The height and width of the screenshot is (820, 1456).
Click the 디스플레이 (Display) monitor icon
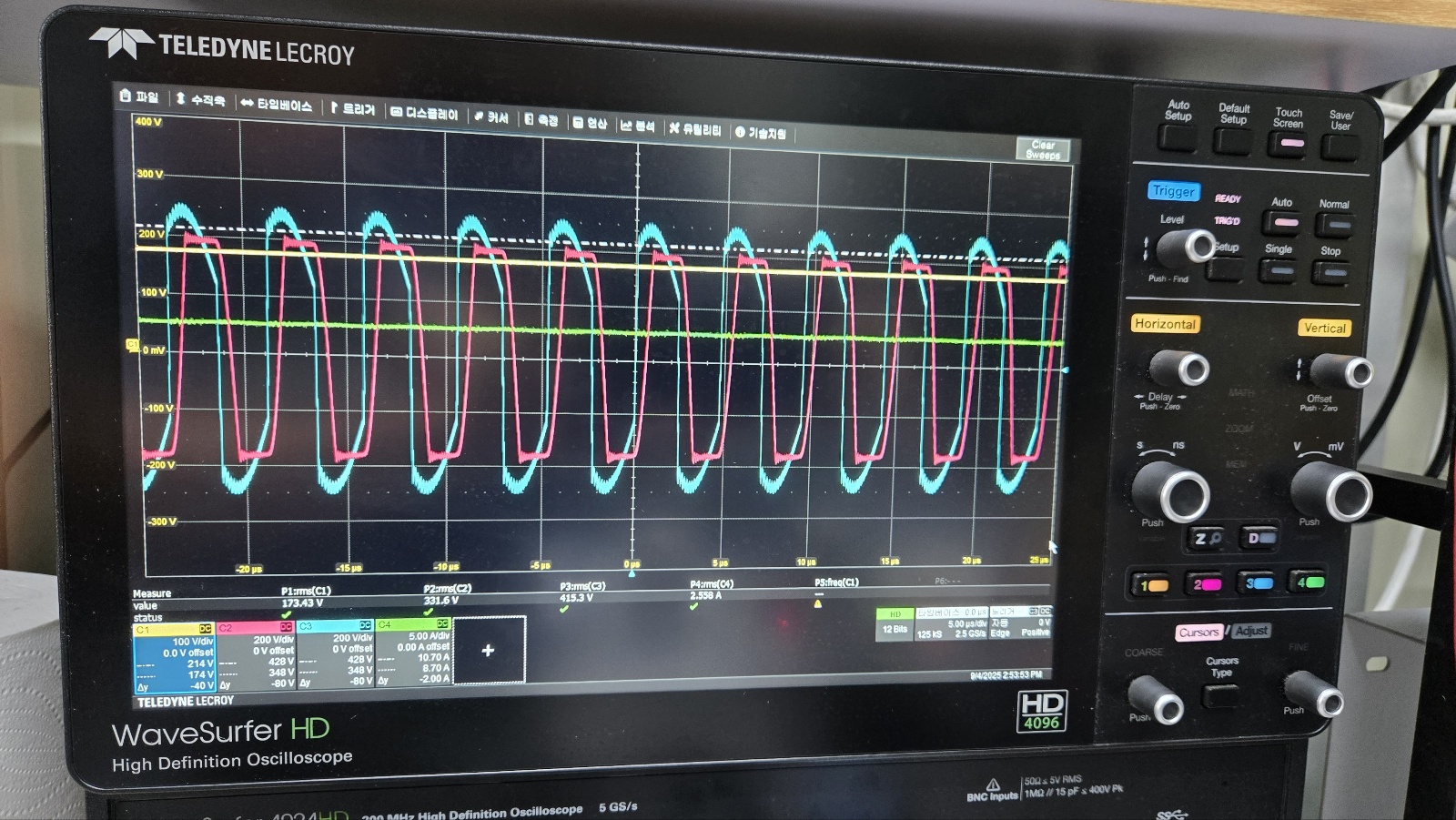pyautogui.click(x=396, y=112)
